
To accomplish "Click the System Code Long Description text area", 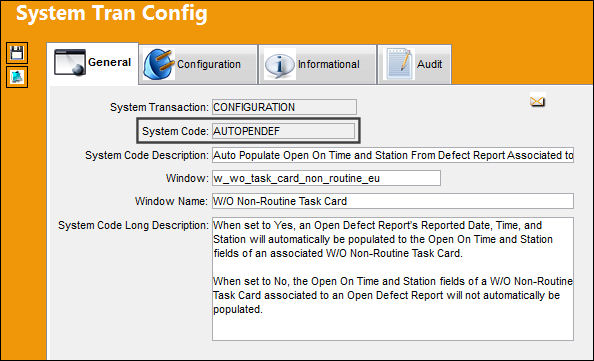I will (x=393, y=279).
